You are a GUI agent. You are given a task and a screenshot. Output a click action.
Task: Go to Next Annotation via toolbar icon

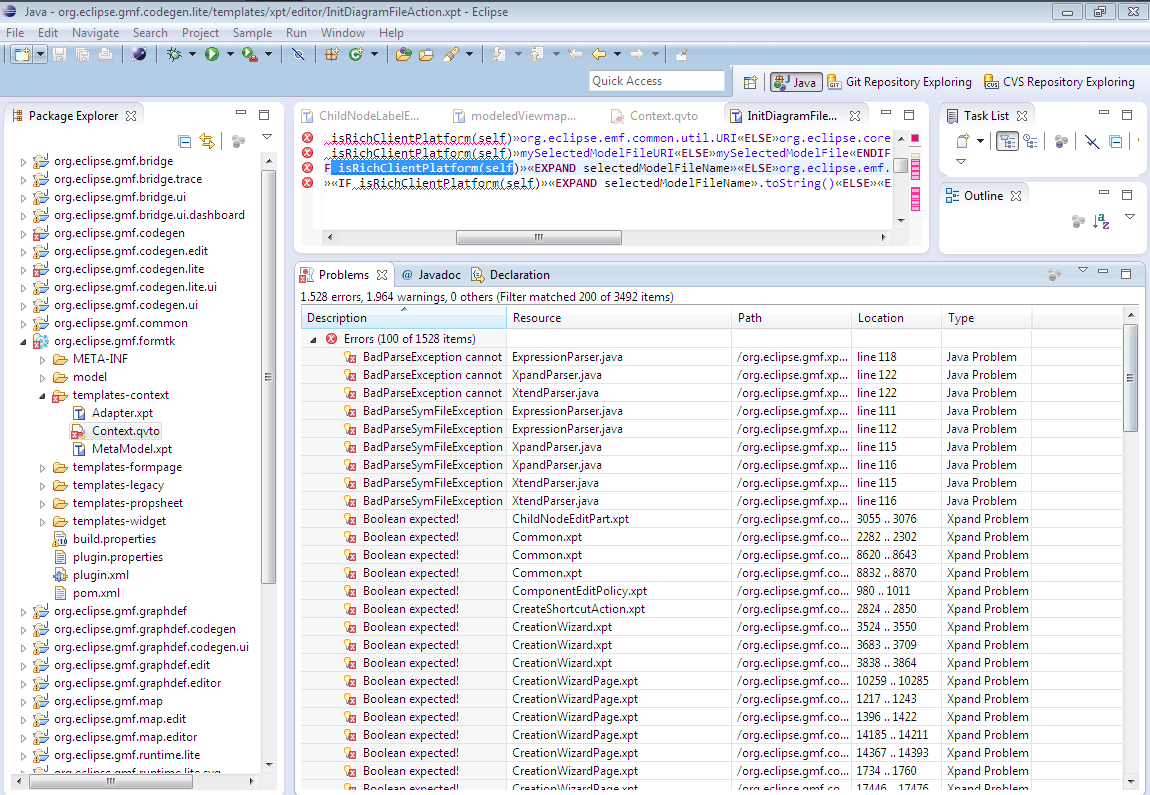tap(500, 54)
